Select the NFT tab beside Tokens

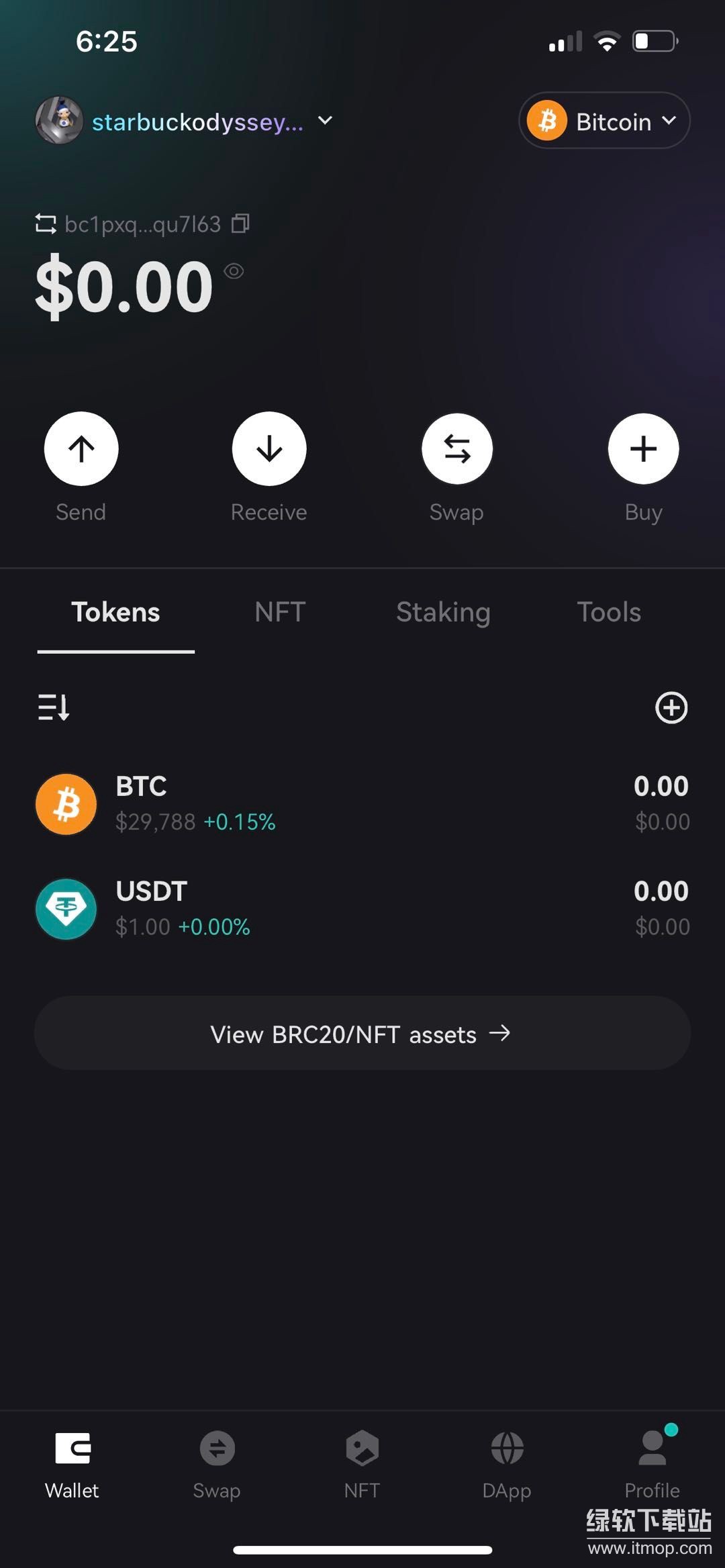(280, 612)
